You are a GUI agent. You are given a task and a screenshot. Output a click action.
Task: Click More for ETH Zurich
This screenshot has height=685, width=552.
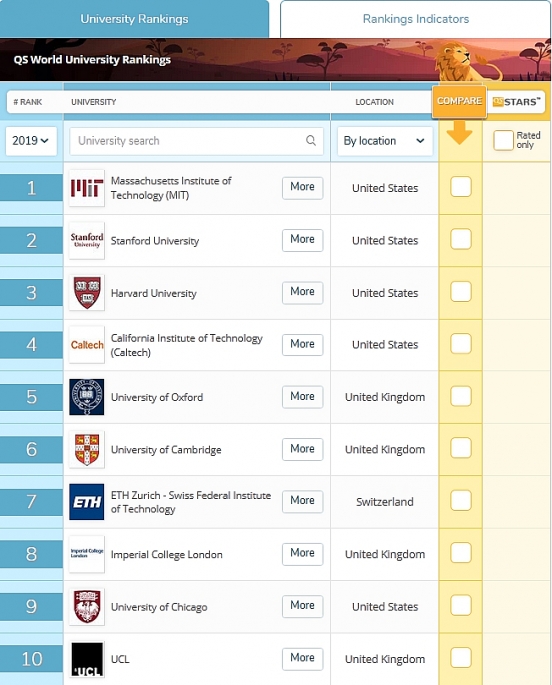303,501
